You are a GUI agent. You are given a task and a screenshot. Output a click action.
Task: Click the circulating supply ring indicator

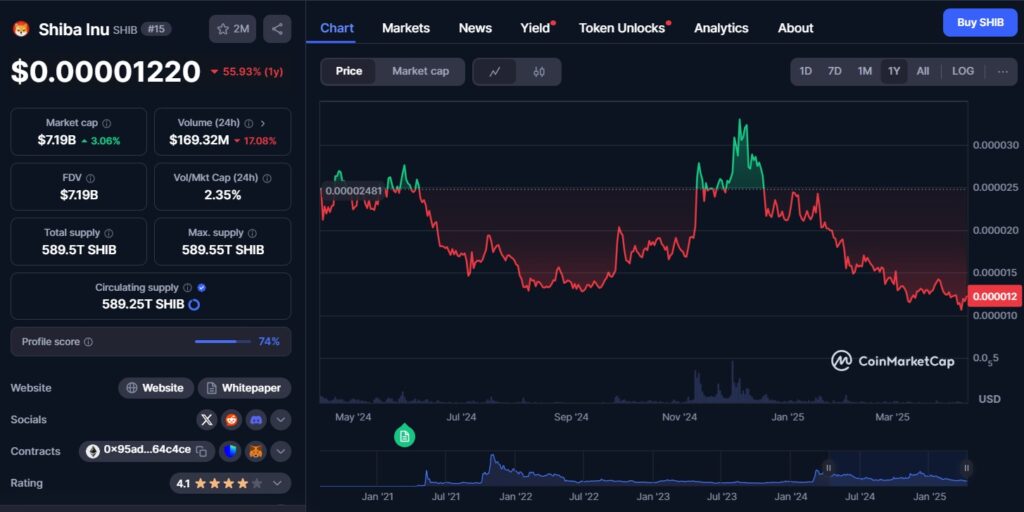tap(194, 304)
